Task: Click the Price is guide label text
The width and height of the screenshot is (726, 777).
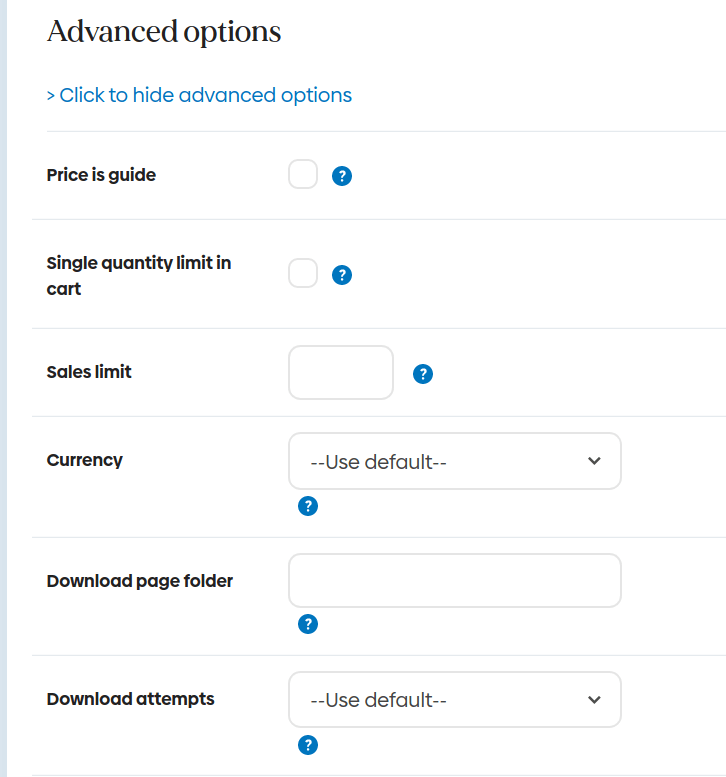Action: (x=101, y=175)
